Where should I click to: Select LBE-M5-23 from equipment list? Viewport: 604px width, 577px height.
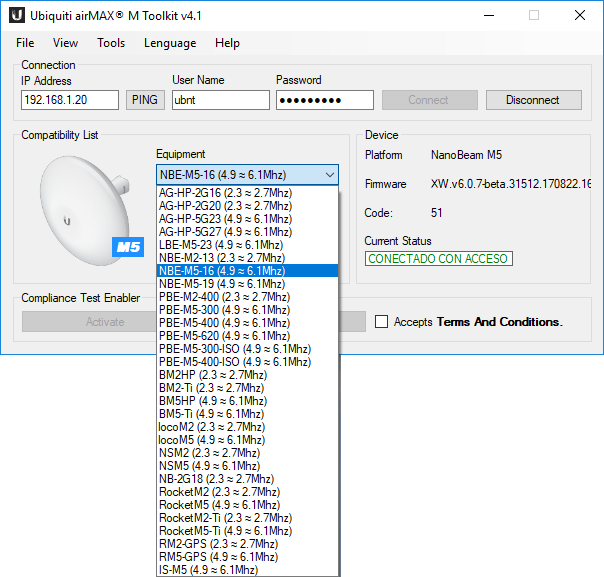(248, 245)
